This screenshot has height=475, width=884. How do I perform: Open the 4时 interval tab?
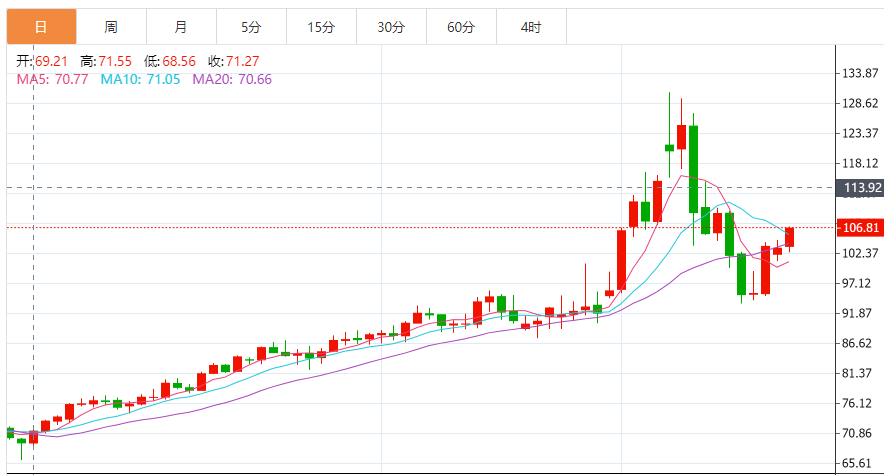coord(531,27)
